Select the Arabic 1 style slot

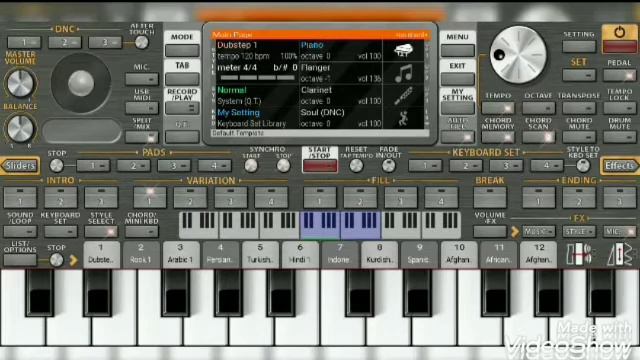tap(180, 254)
